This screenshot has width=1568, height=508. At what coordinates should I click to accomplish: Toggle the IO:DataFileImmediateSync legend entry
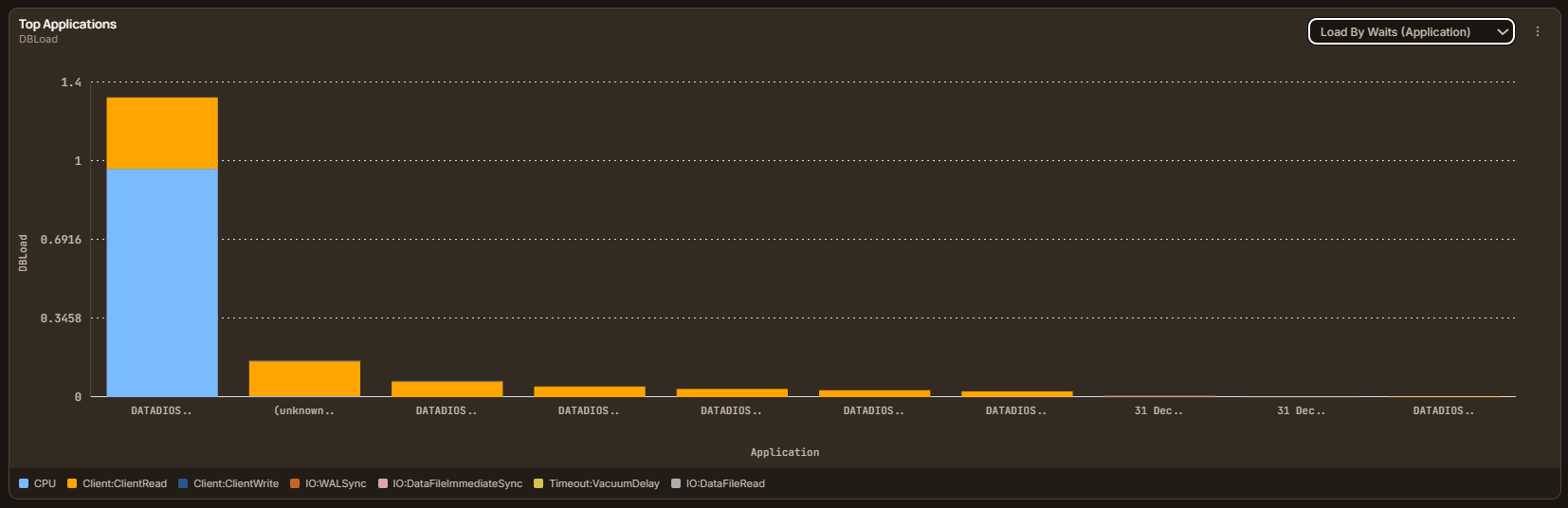coord(450,483)
